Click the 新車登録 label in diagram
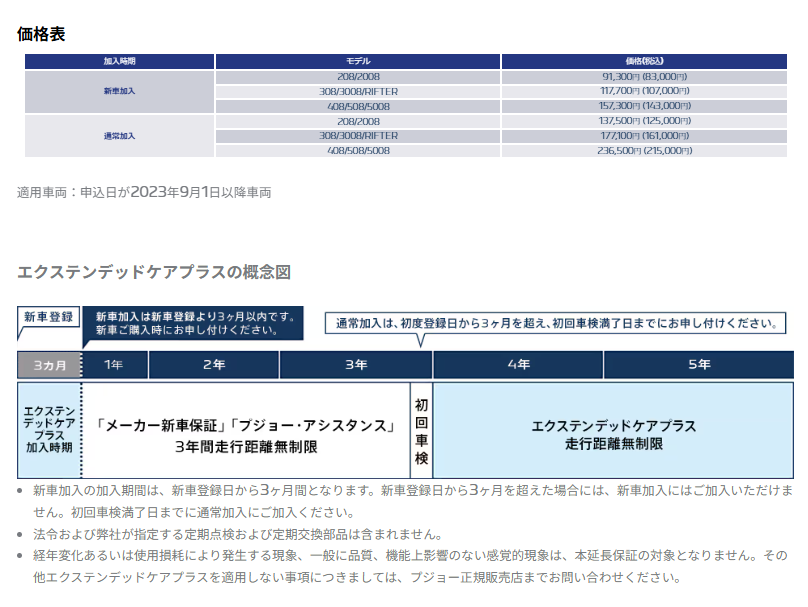 48,317
